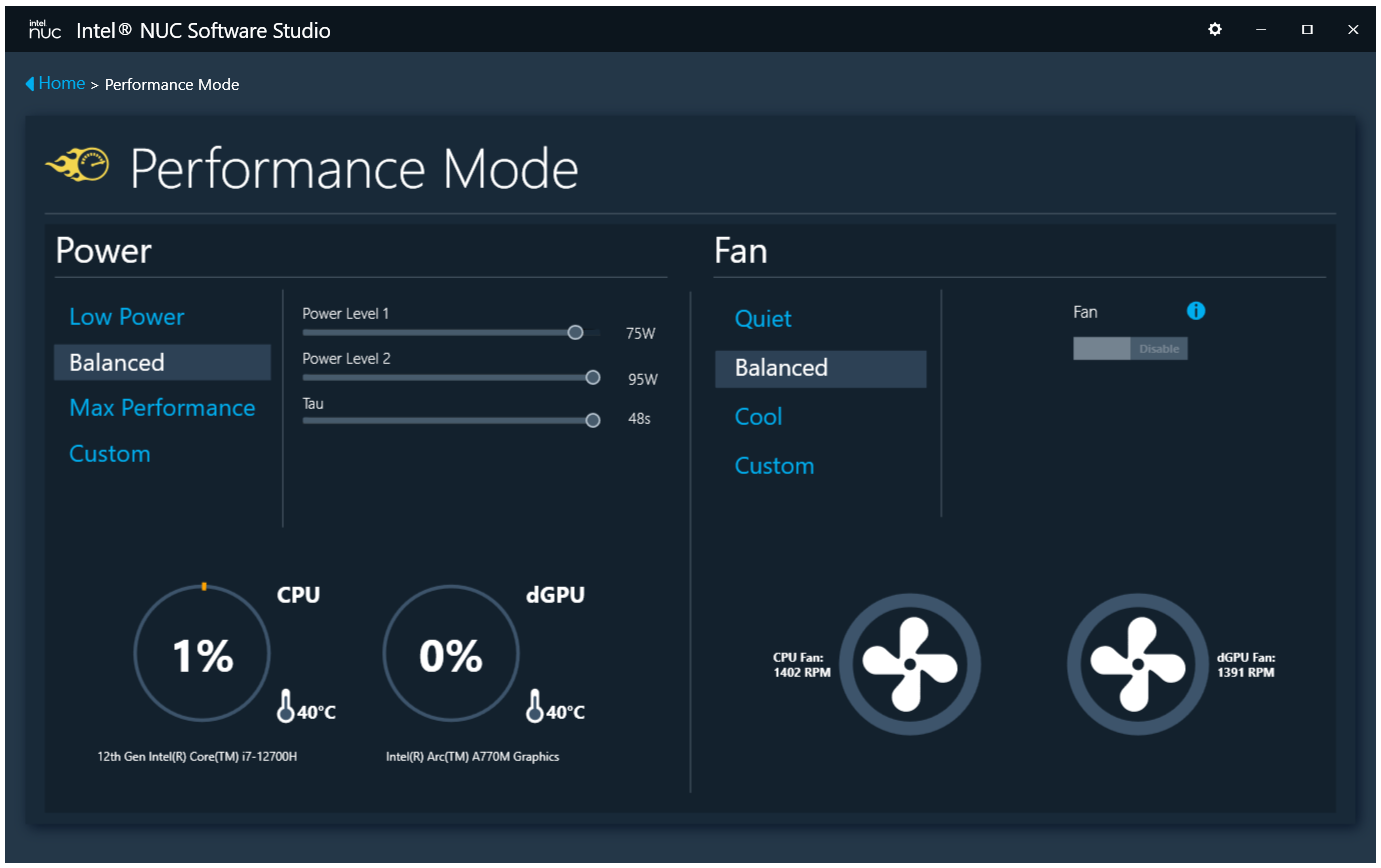Viewport: 1381px width, 868px height.
Task: Click the 'Power Level 2' label
Action: pos(347,359)
